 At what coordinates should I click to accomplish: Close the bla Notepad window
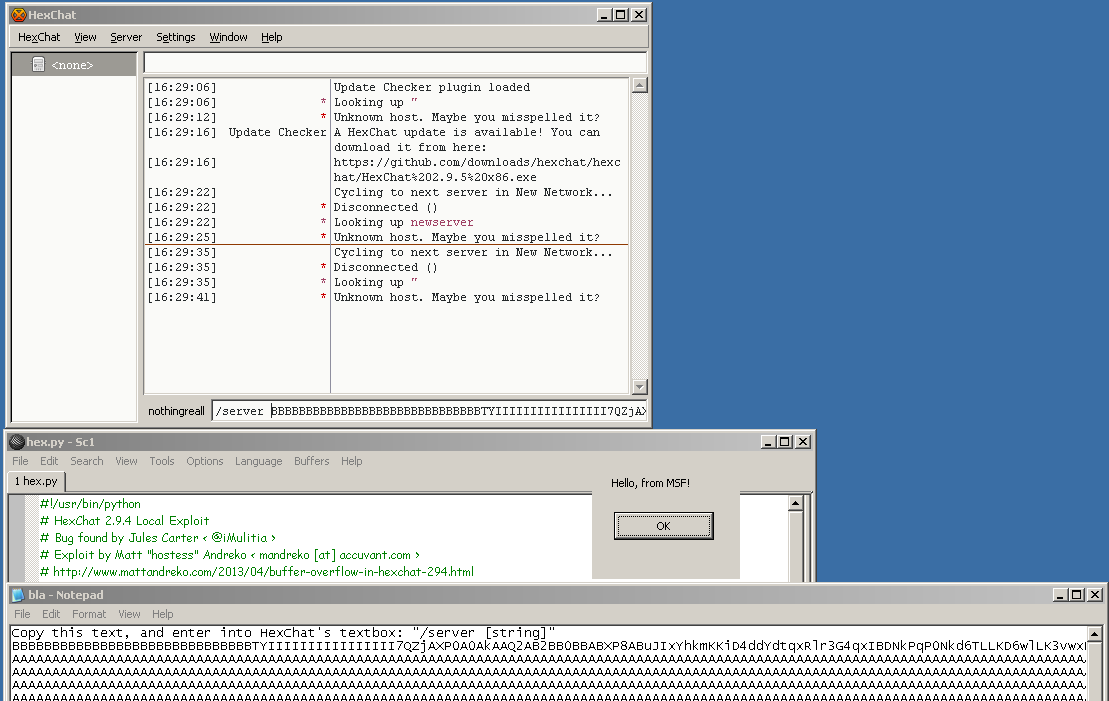(1093, 595)
